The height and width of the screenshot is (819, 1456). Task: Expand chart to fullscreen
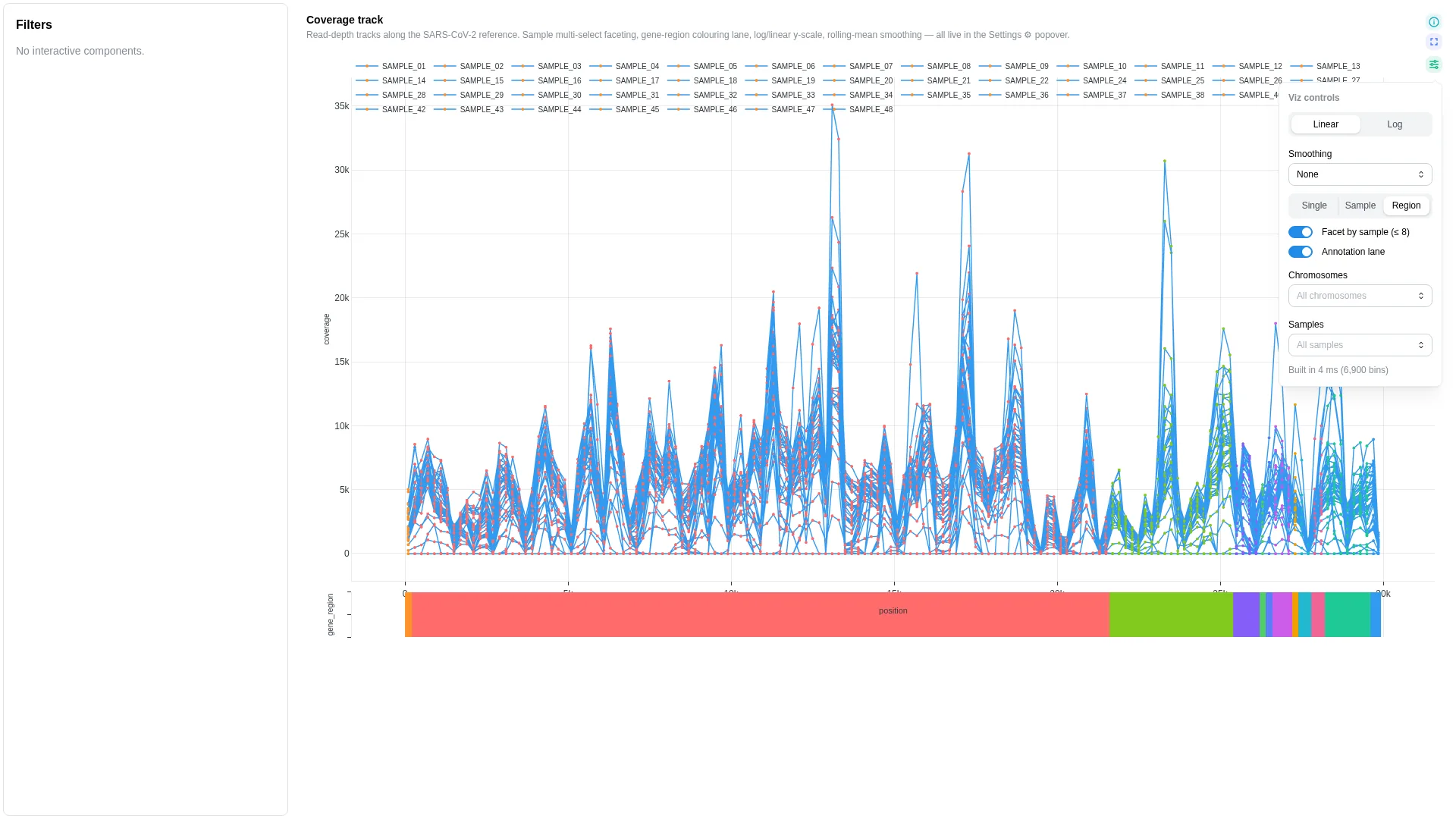1433,42
